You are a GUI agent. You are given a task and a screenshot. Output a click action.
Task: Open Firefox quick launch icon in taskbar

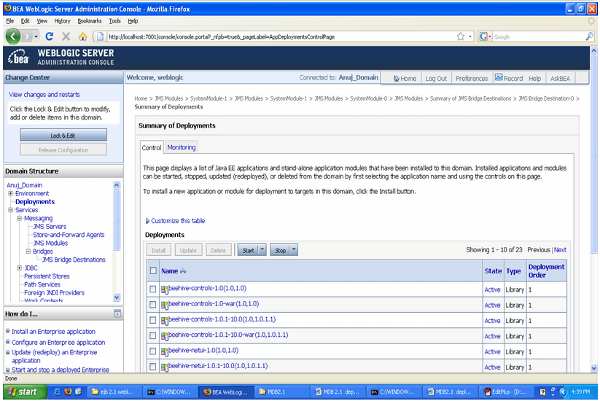pyautogui.click(x=68, y=392)
